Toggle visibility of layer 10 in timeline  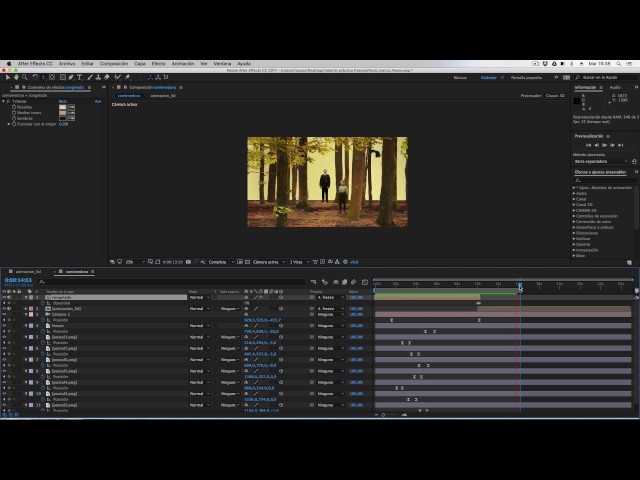[x=4, y=394]
